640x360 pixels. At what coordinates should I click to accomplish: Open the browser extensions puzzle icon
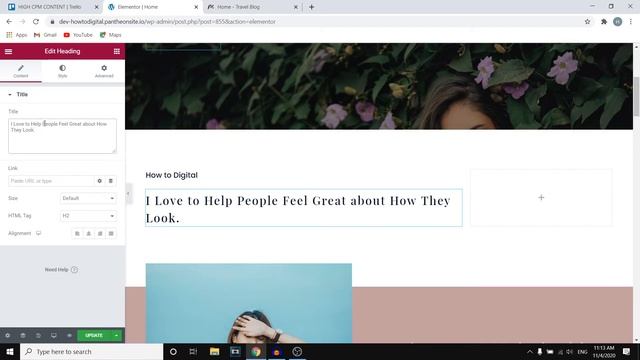[604, 22]
